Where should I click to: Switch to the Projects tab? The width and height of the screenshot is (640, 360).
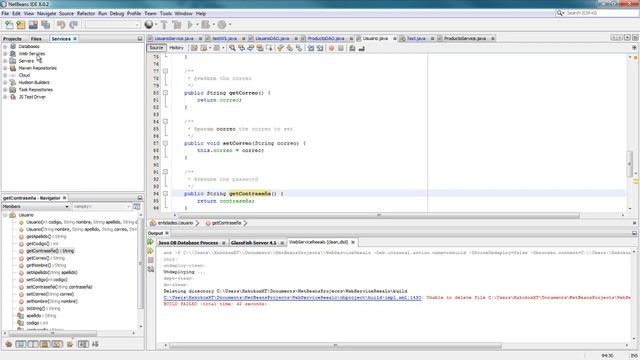tap(12, 39)
